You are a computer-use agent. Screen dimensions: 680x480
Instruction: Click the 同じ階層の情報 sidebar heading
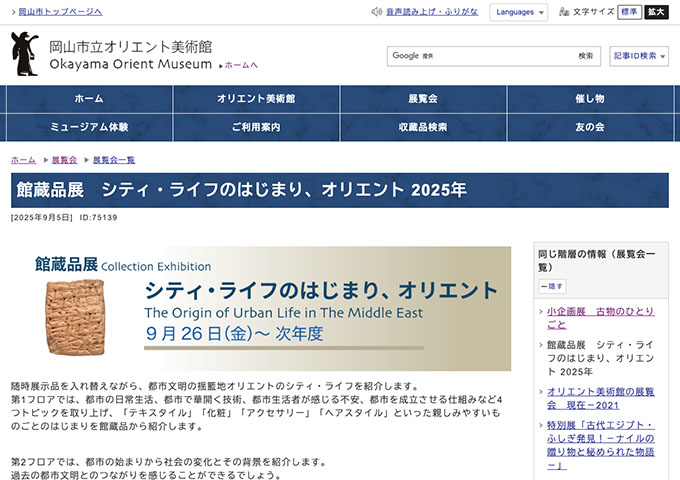tap(597, 260)
